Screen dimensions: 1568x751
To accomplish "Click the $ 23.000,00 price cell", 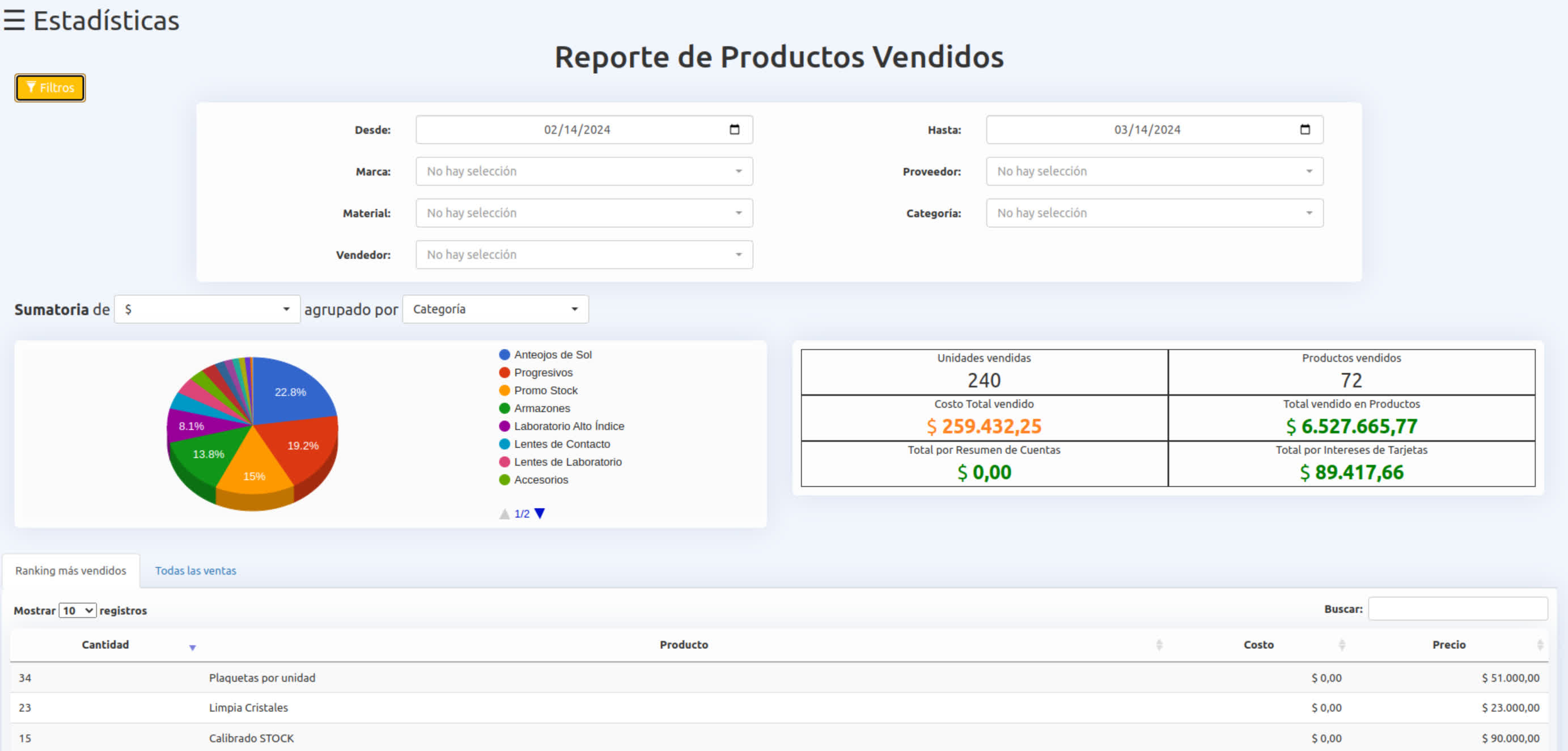I will tap(1510, 708).
